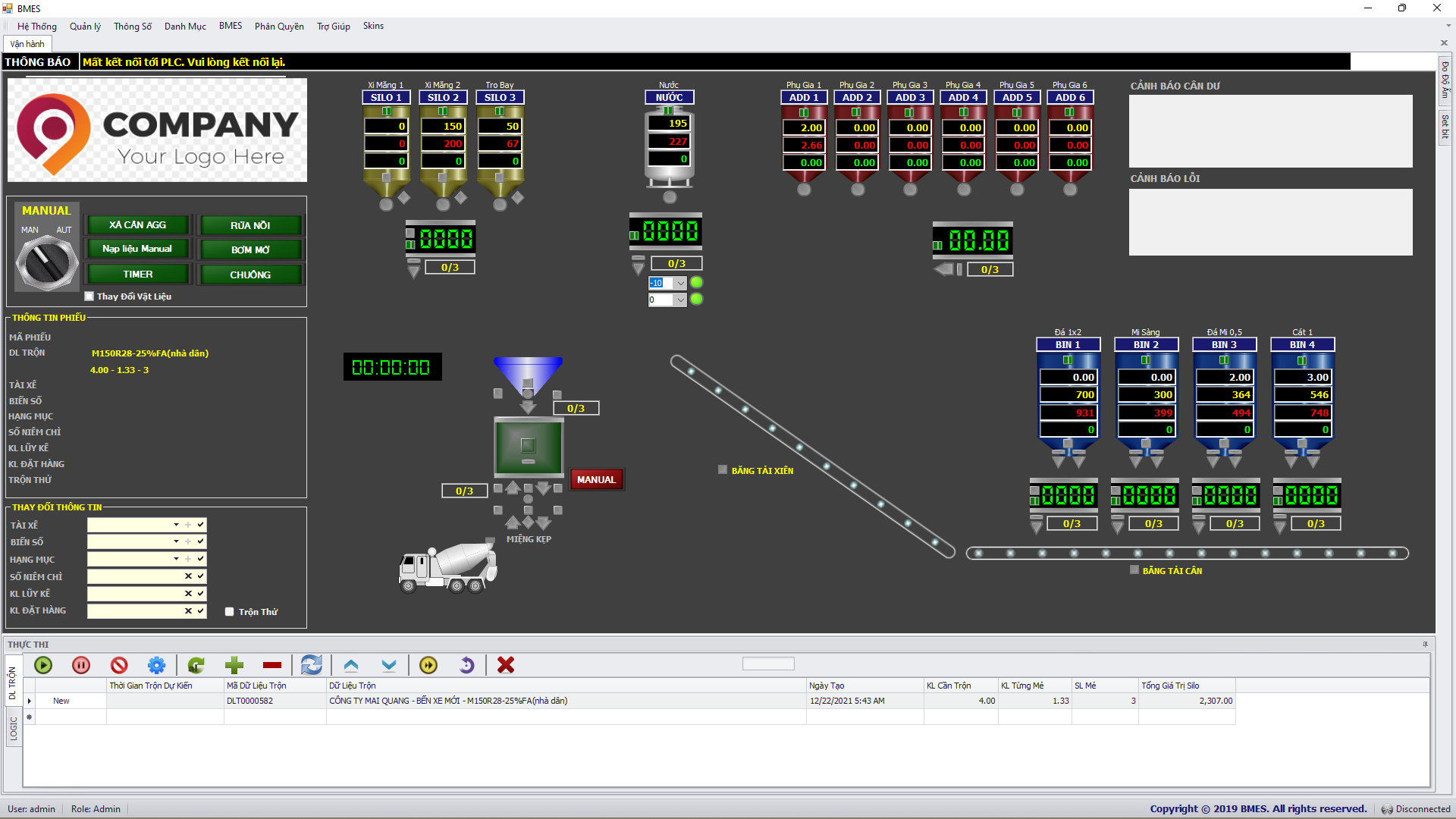The width and height of the screenshot is (1456, 819).
Task: Click the CHUÔNG bell button
Action: 250,275
